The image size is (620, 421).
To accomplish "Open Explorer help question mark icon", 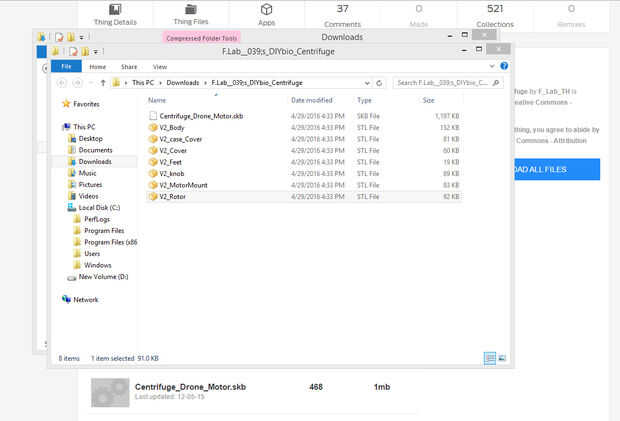I will (504, 66).
